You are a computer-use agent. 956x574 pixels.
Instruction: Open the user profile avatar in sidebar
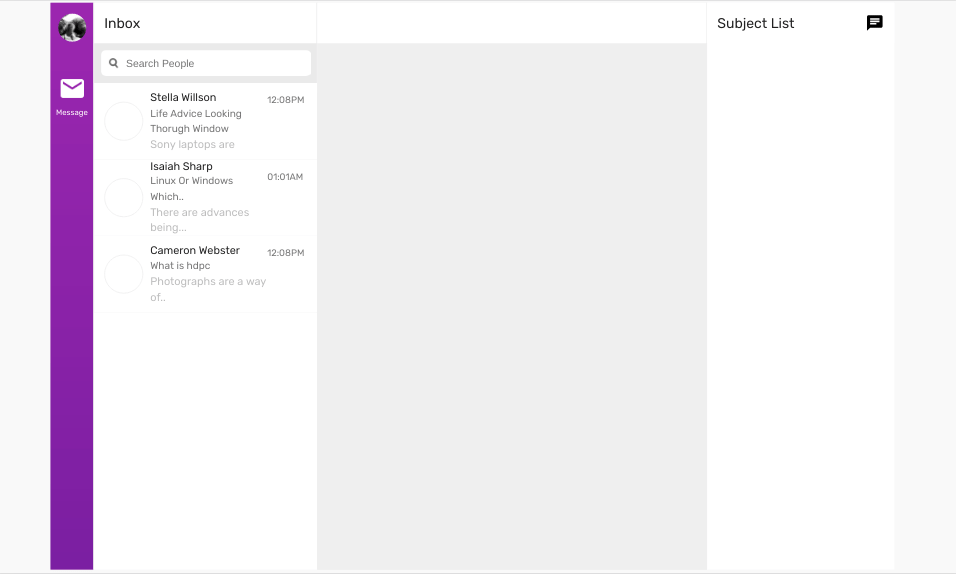(x=72, y=27)
